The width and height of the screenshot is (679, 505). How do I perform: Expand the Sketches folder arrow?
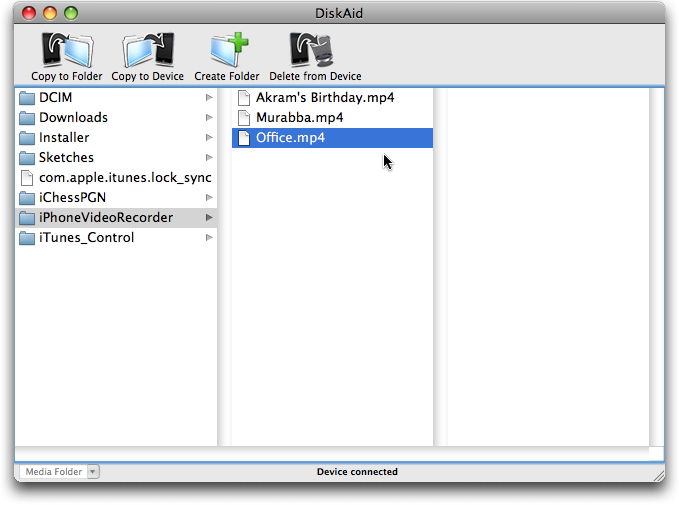pyautogui.click(x=209, y=157)
